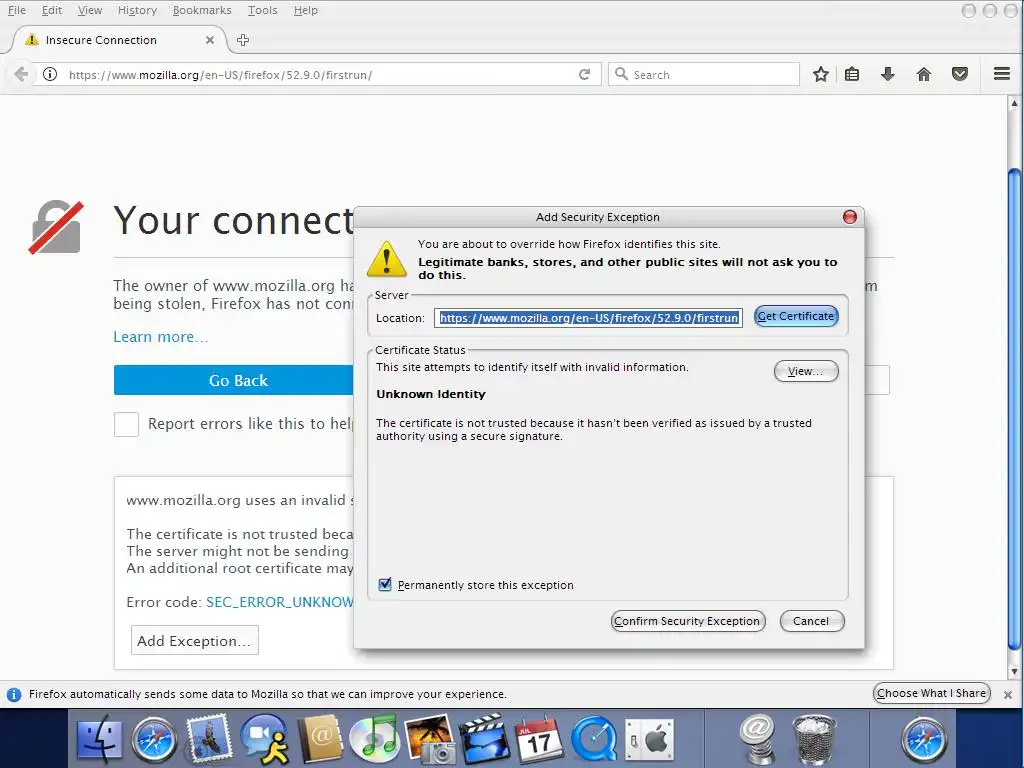This screenshot has width=1024, height=768.
Task: Click the Get Certificate button
Action: 796,316
